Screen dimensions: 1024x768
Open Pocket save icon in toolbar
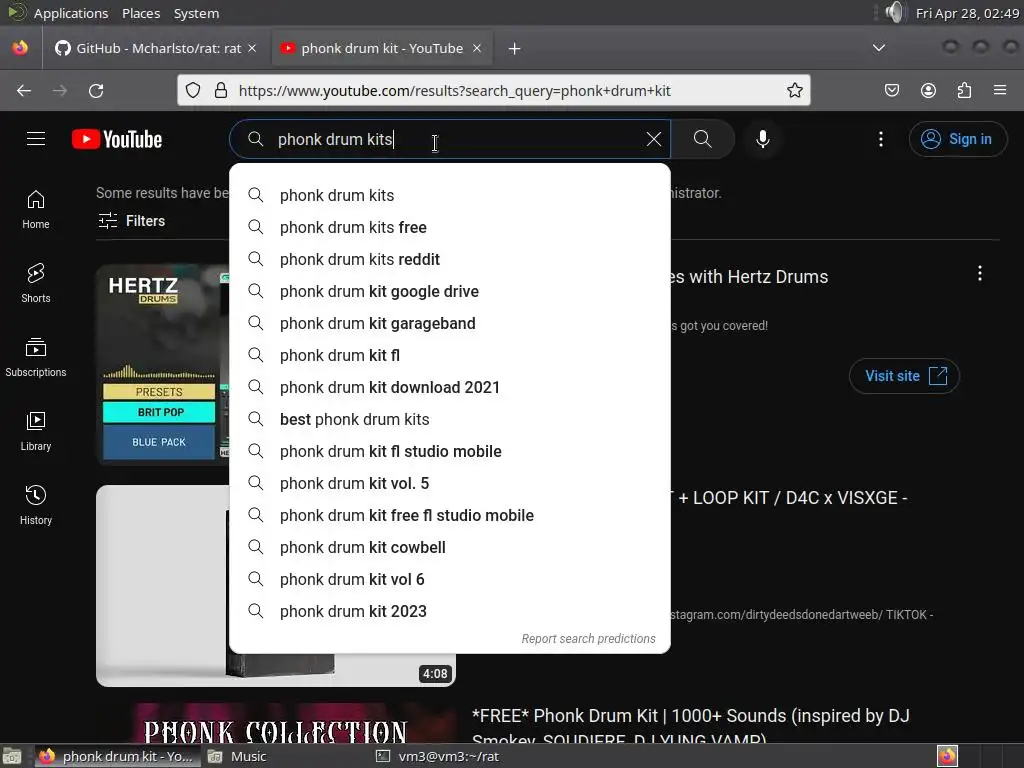[x=891, y=90]
